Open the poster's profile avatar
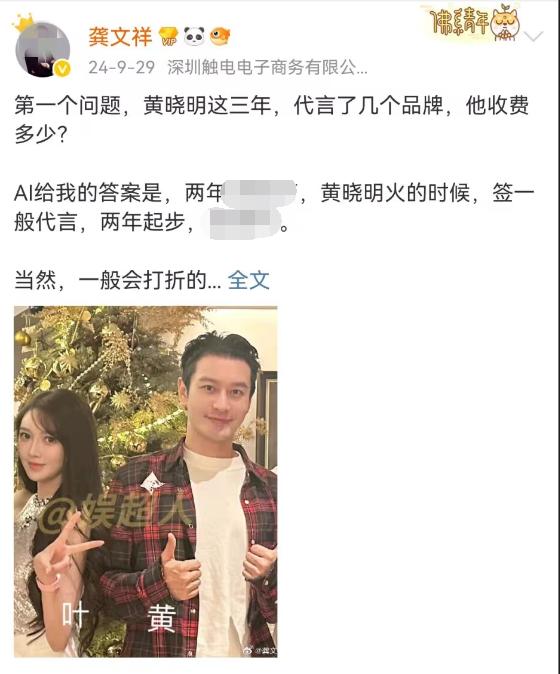Image resolution: width=560 pixels, height=674 pixels. coord(43,49)
